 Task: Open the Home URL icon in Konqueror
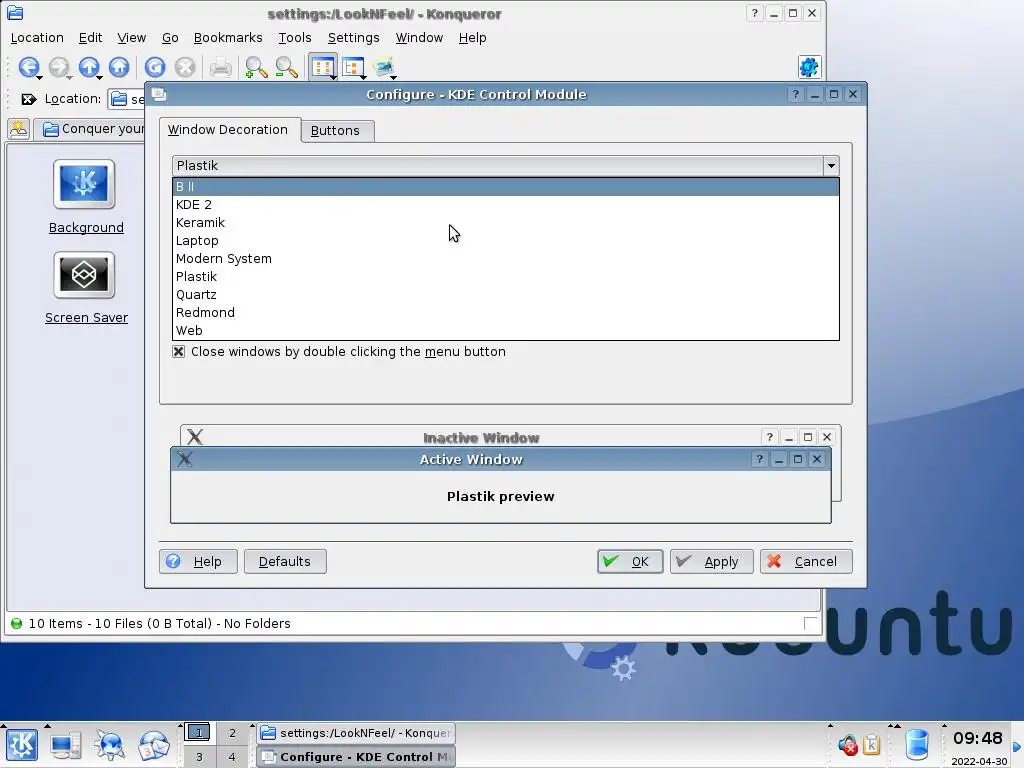click(119, 67)
